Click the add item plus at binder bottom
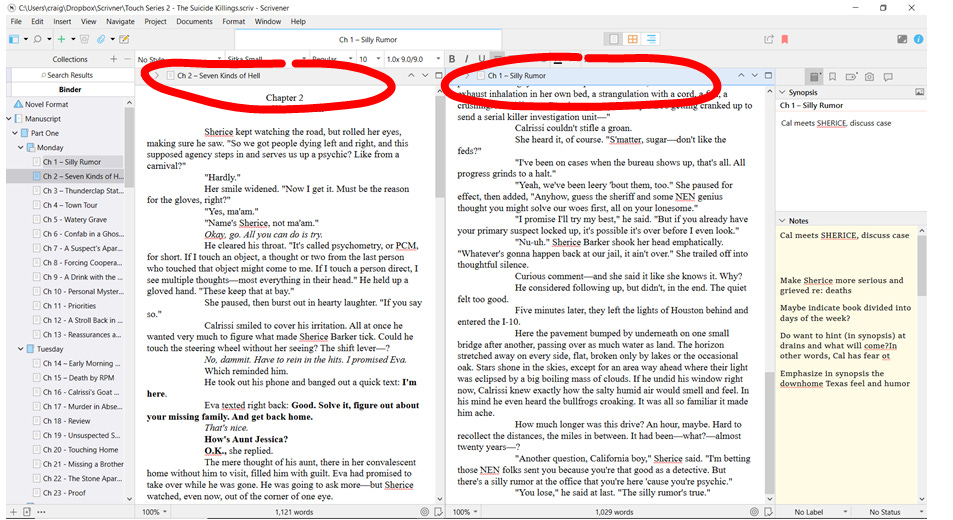 pyautogui.click(x=13, y=512)
